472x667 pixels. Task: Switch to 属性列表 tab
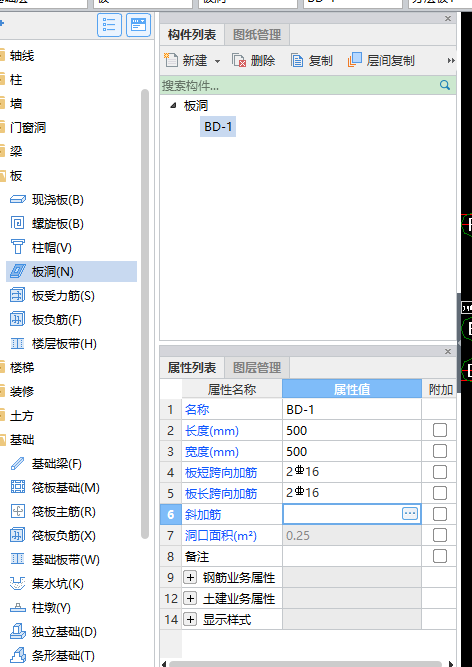(x=192, y=368)
